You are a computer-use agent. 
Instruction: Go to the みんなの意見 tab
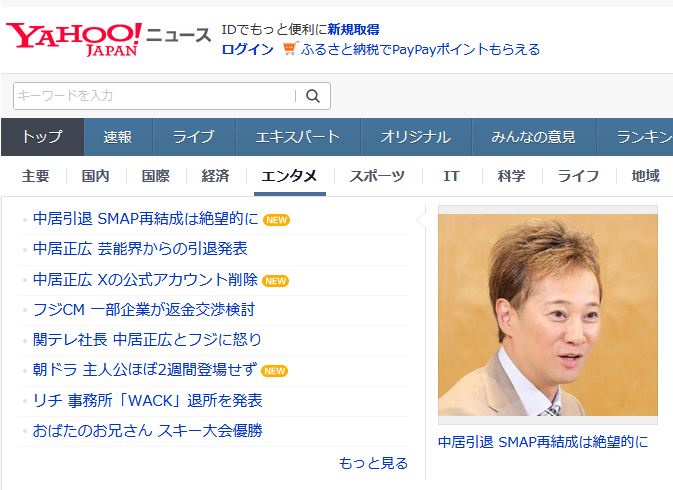point(534,137)
